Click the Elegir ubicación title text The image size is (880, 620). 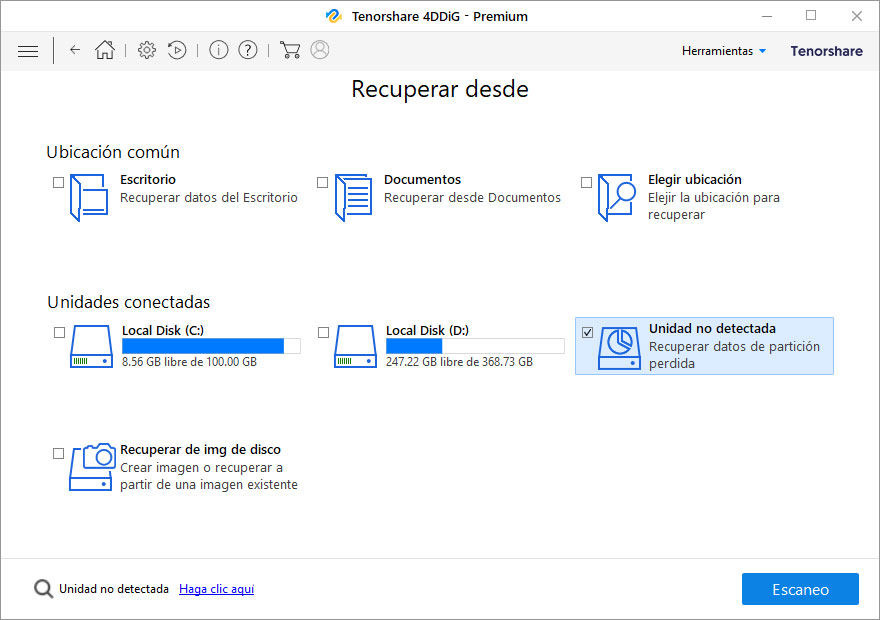[x=694, y=180]
